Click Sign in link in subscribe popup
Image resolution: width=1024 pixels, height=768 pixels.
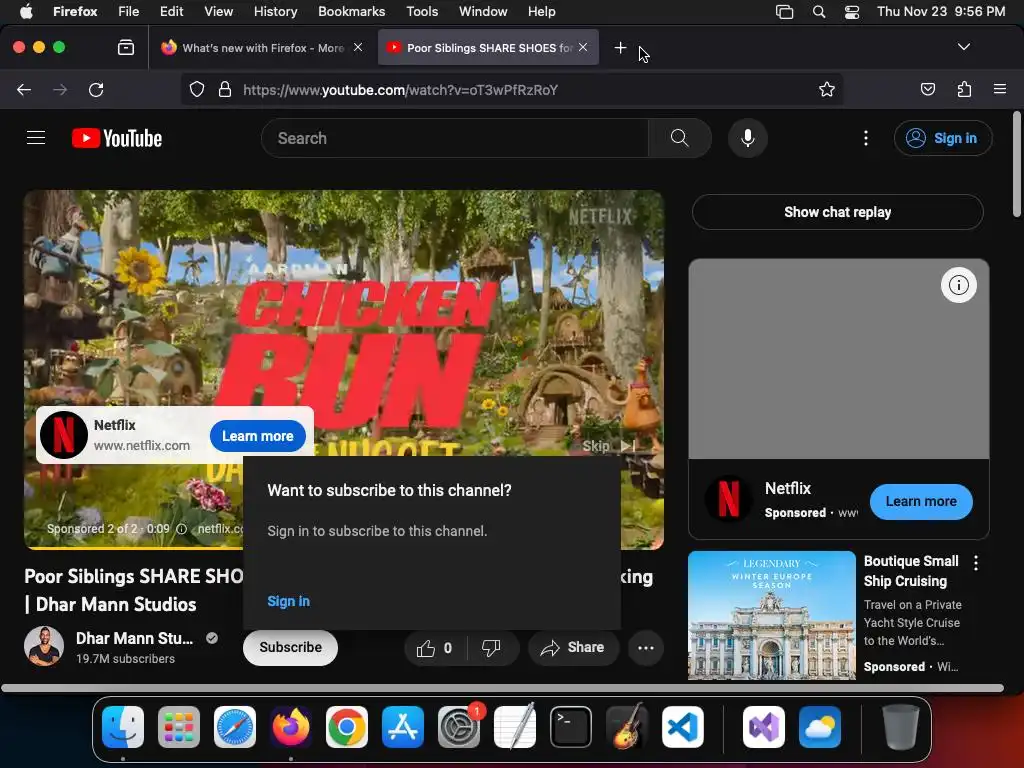tap(288, 601)
